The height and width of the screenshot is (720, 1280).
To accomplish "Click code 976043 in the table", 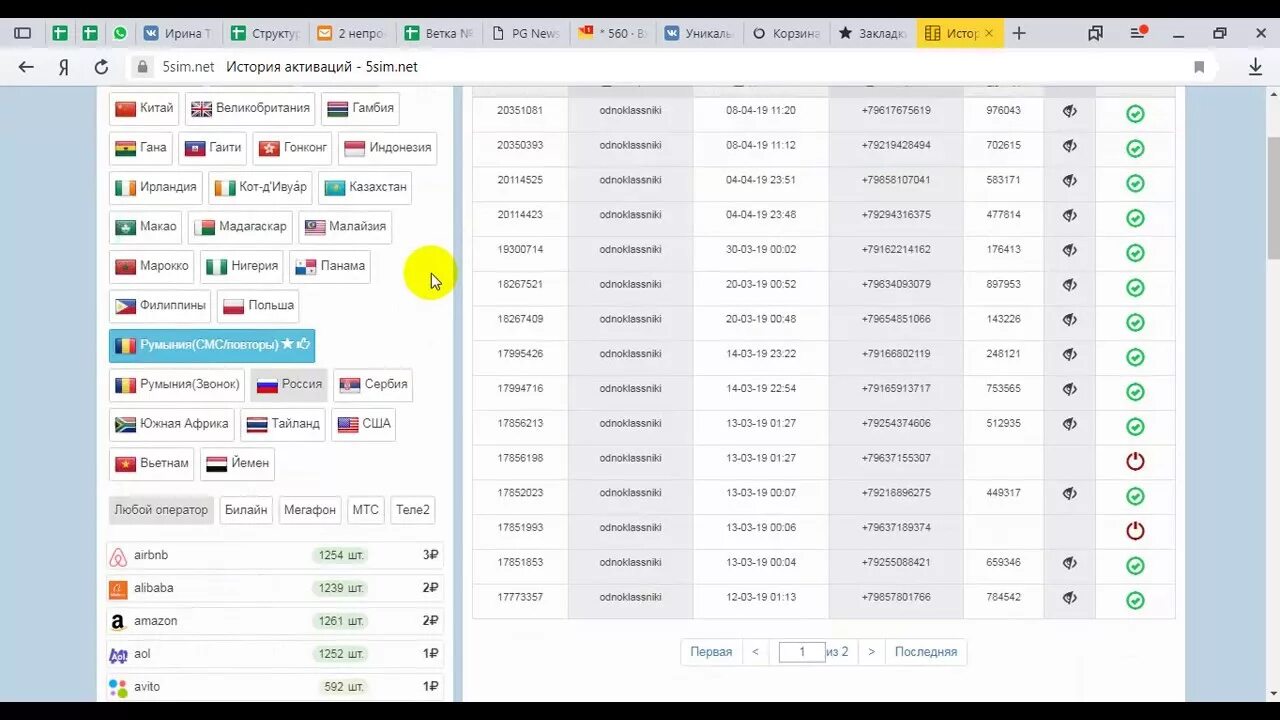I will point(1003,111).
